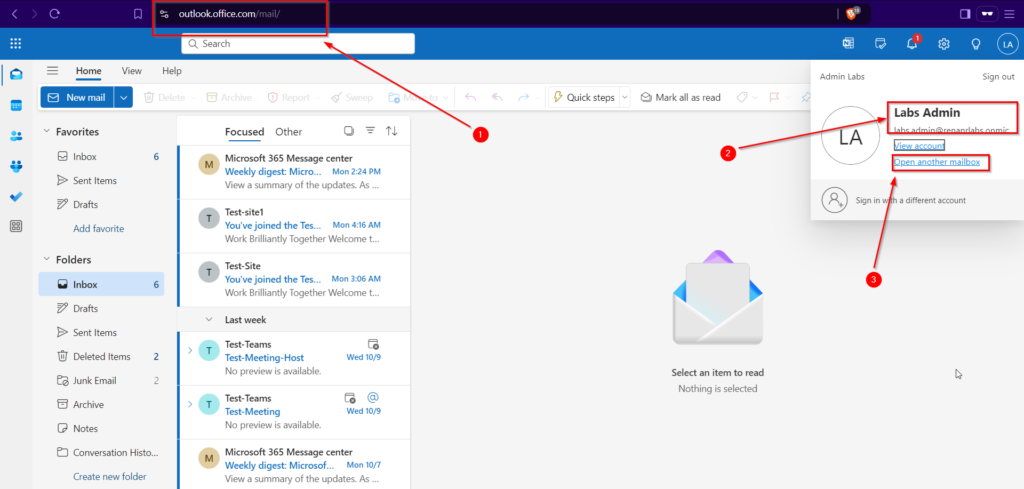Screen dimensions: 1024x489
Task: Open Sent Items under Favorites
Action: [101, 180]
